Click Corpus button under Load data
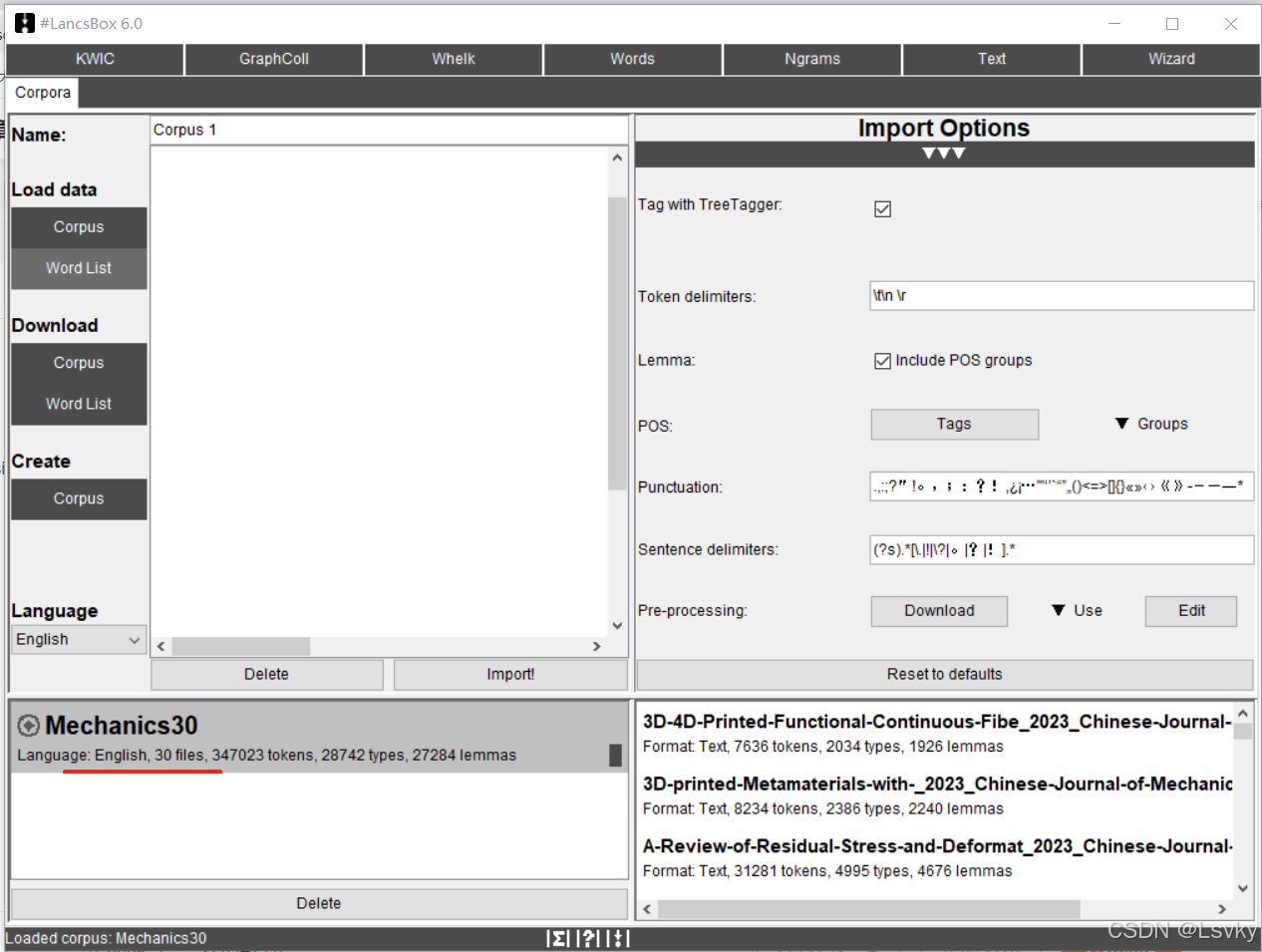This screenshot has width=1262, height=952. click(x=79, y=227)
